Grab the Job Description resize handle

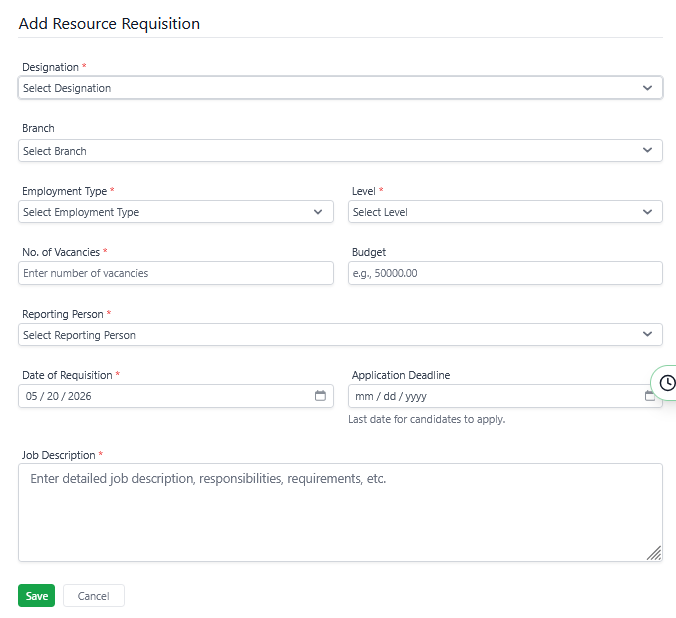654,553
